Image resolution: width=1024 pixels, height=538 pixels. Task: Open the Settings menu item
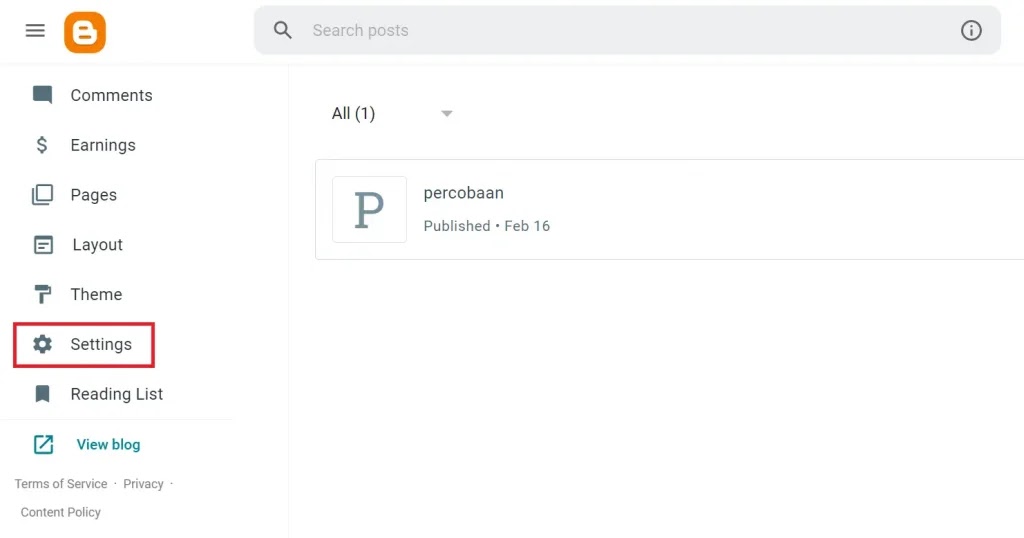click(84, 344)
